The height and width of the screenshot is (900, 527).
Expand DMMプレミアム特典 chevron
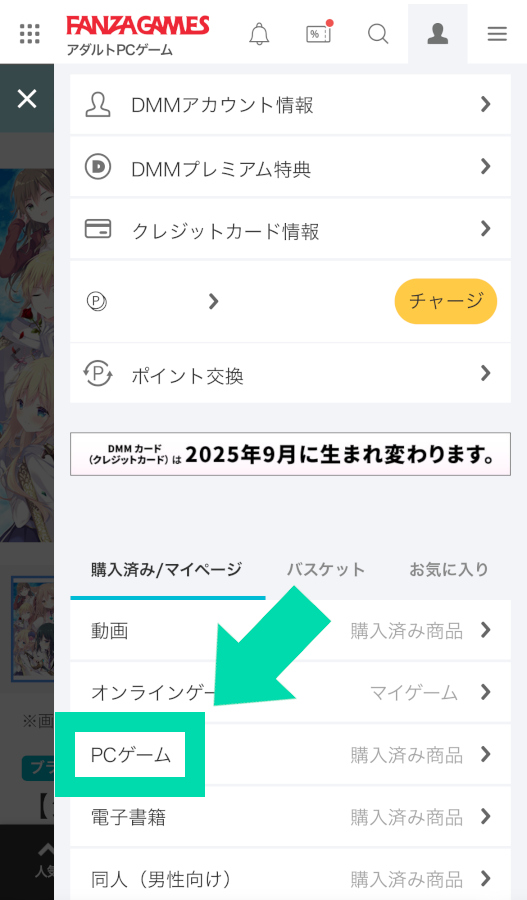[486, 166]
